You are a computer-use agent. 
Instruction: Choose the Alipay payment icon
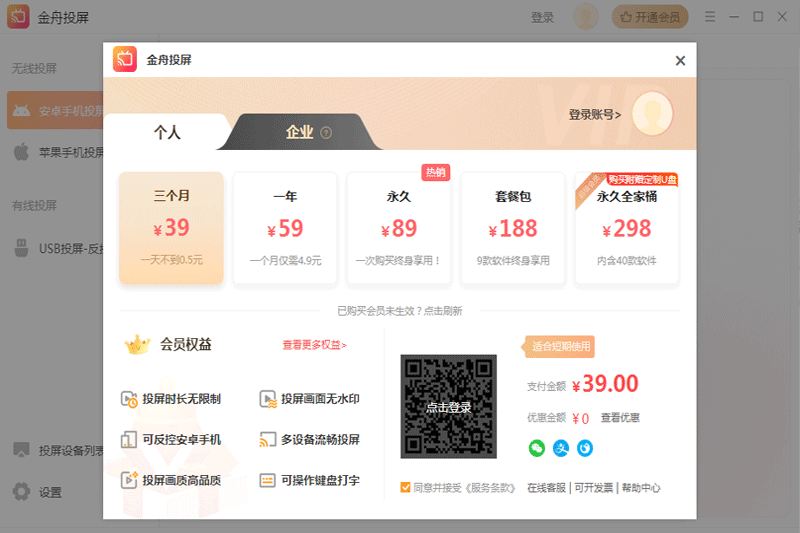coord(561,448)
